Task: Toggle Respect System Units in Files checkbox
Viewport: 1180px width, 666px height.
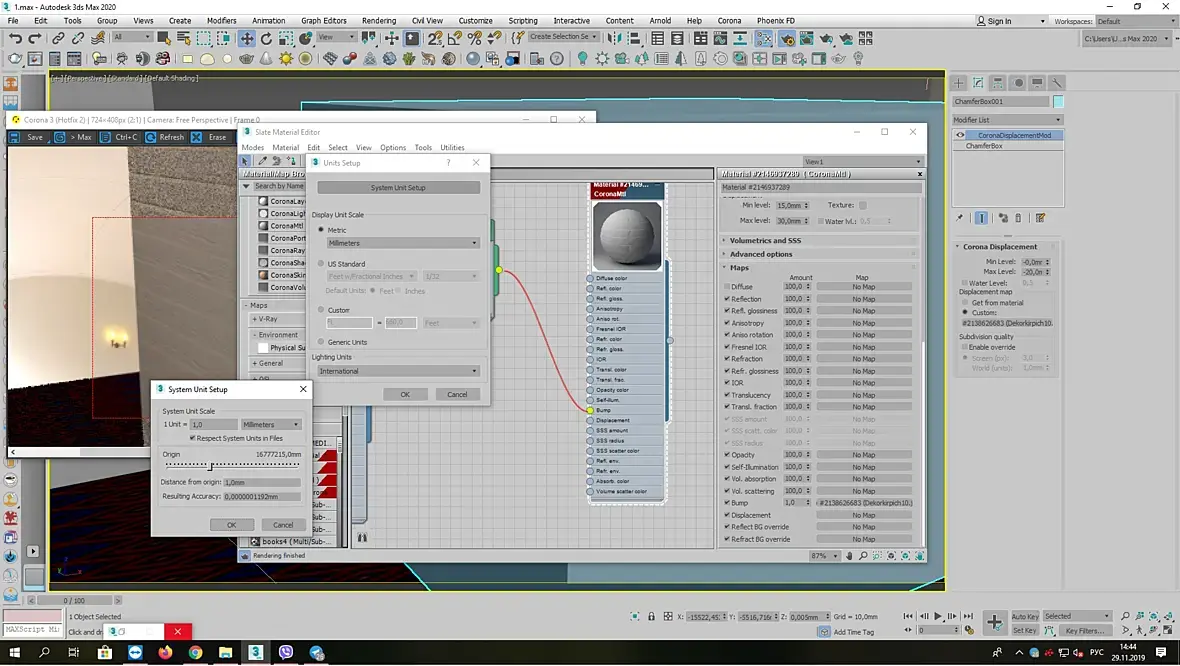Action: pyautogui.click(x=192, y=438)
